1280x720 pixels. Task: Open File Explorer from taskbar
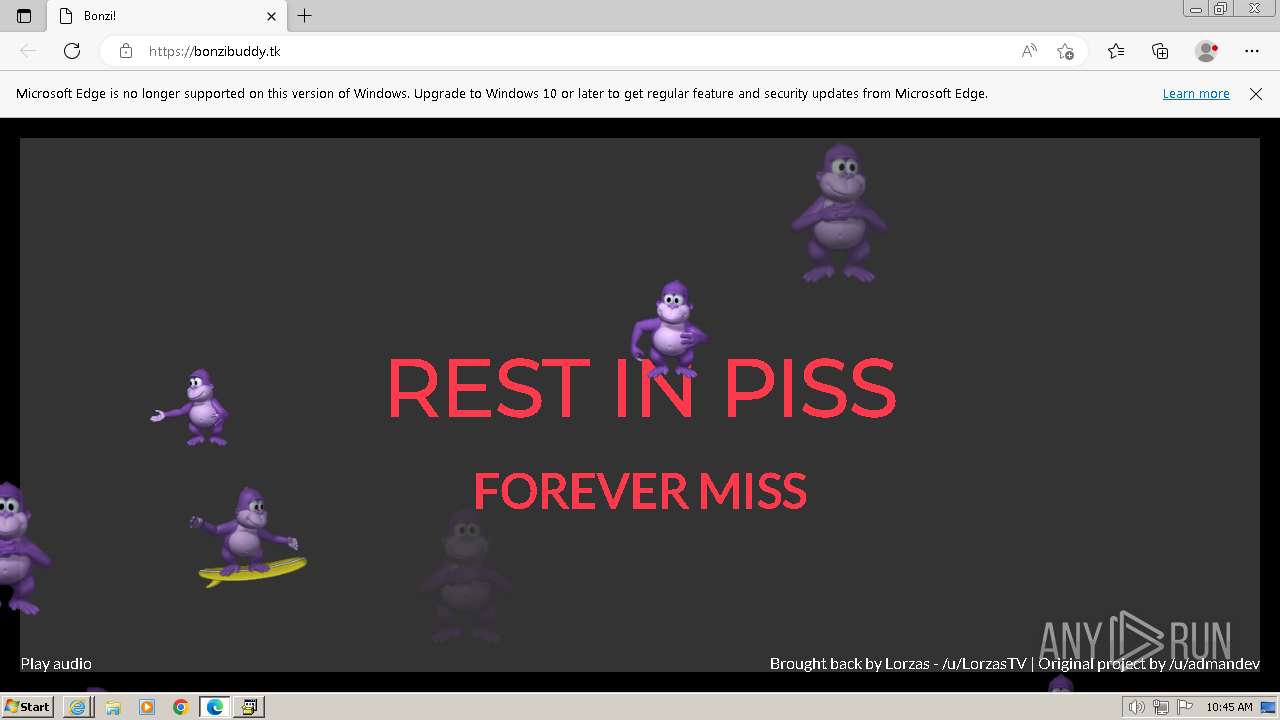pyautogui.click(x=113, y=707)
